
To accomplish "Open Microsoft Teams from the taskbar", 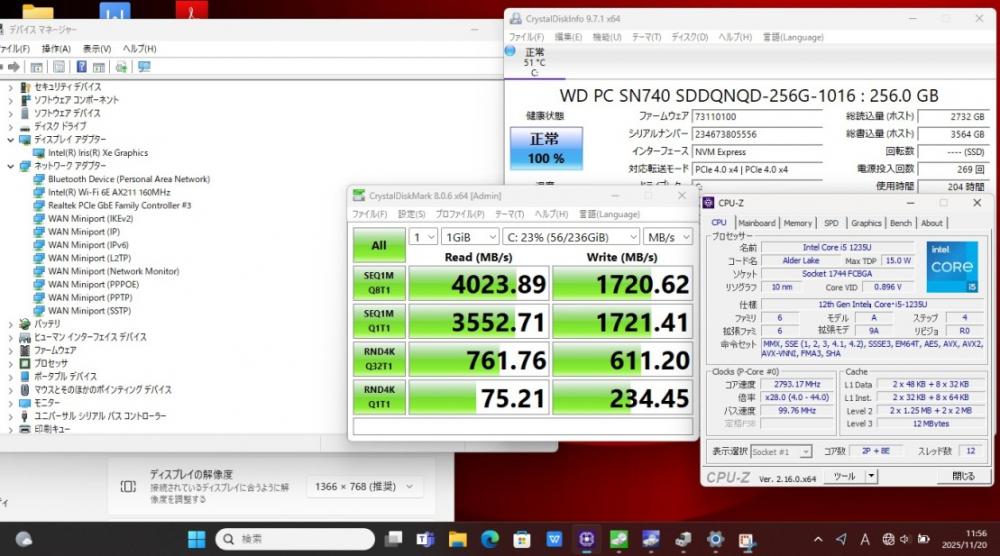I will 425,539.
